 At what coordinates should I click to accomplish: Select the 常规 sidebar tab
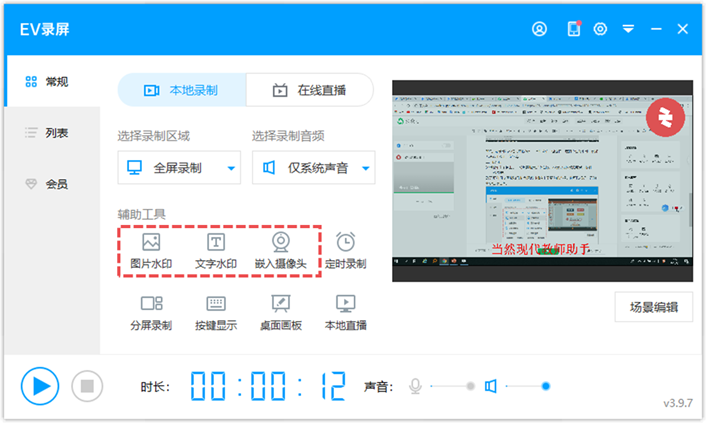tap(52, 82)
